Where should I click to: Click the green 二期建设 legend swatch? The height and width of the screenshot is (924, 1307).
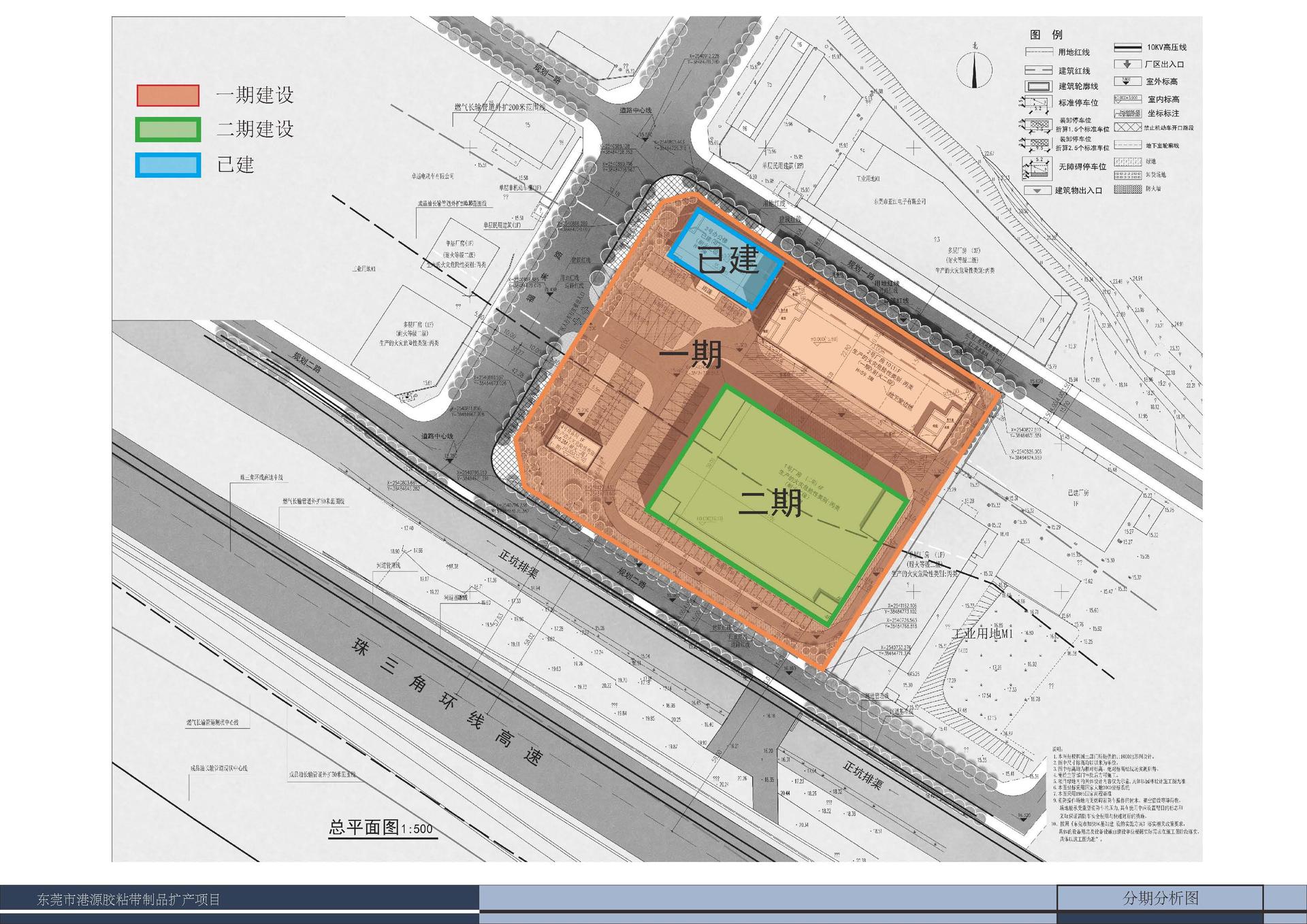tap(167, 129)
